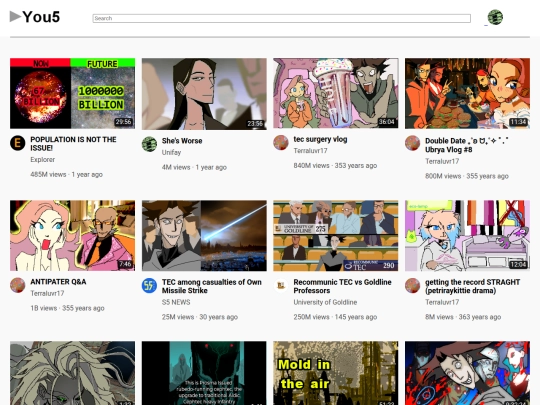Visit the Unifay channel name
The image size is (540, 405).
click(171, 152)
